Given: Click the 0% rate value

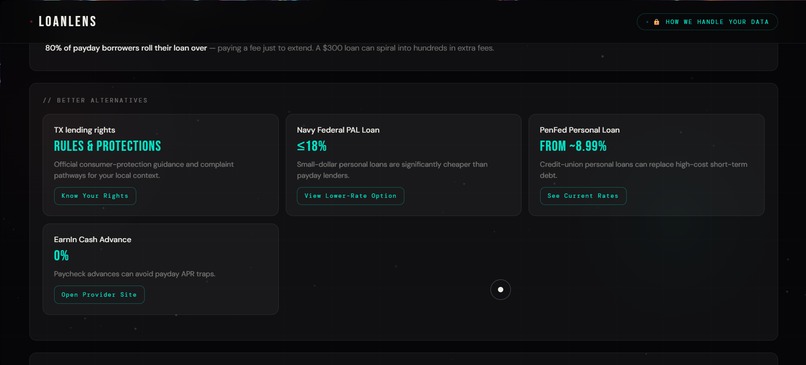Looking at the screenshot, I should pos(61,256).
